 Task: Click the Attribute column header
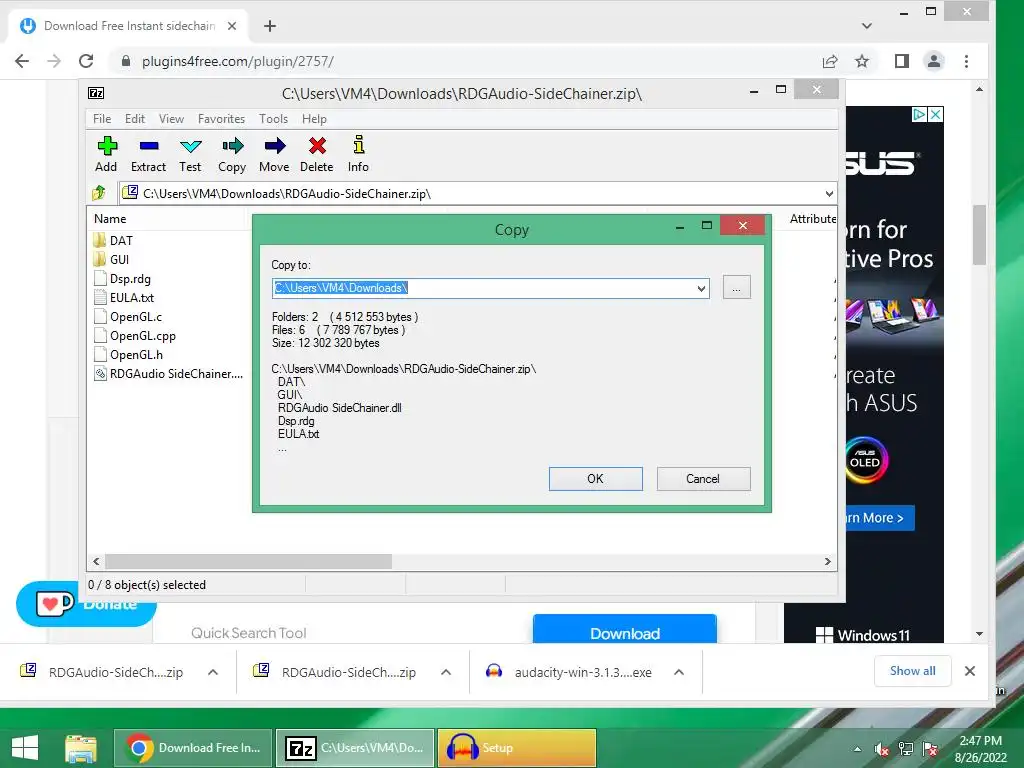point(812,219)
